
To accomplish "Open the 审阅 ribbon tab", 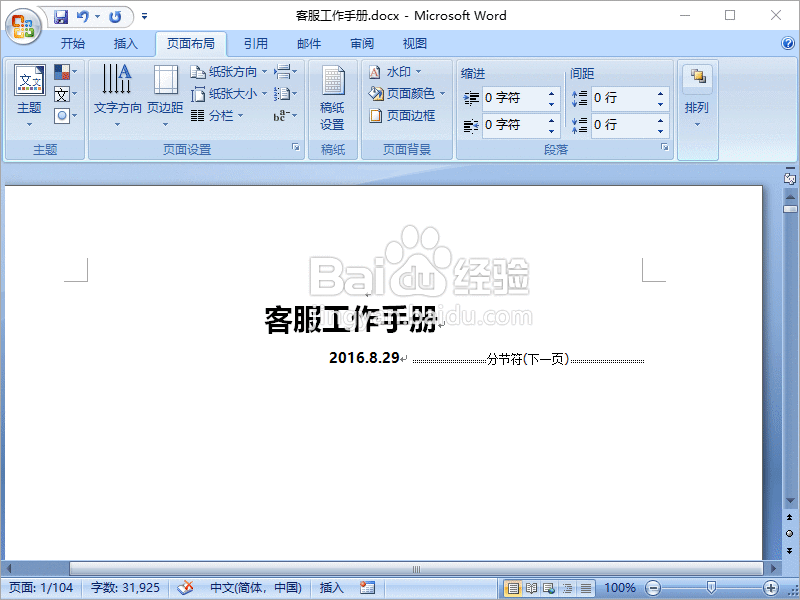I will click(x=361, y=44).
